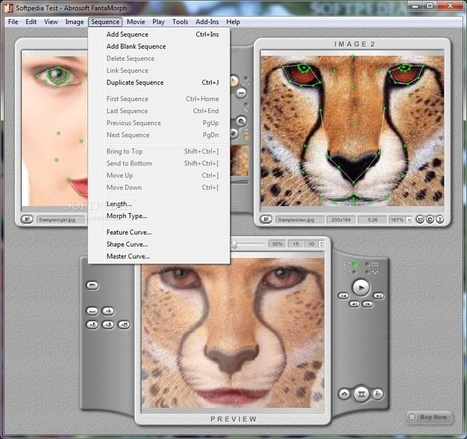Image resolution: width=467 pixels, height=439 pixels.
Task: Click middle round icon after Image 2 zoom box
Action: [430, 219]
